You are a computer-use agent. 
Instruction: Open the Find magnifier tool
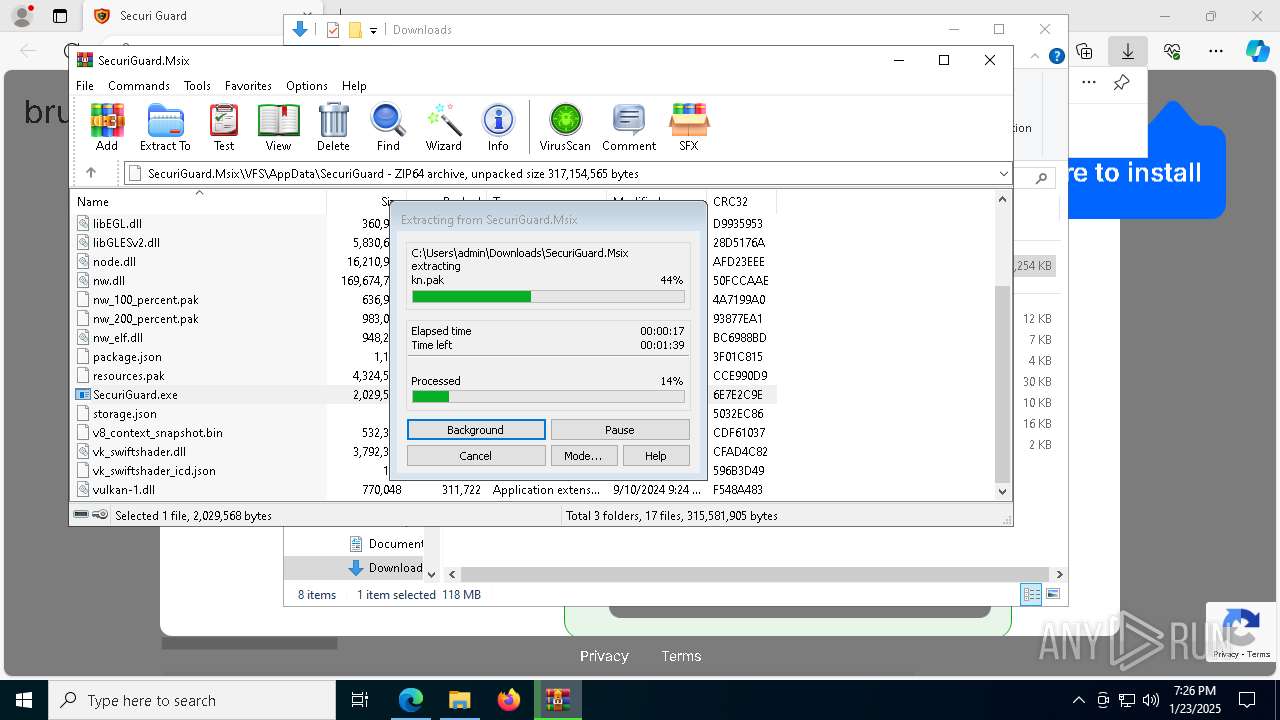tap(388, 127)
